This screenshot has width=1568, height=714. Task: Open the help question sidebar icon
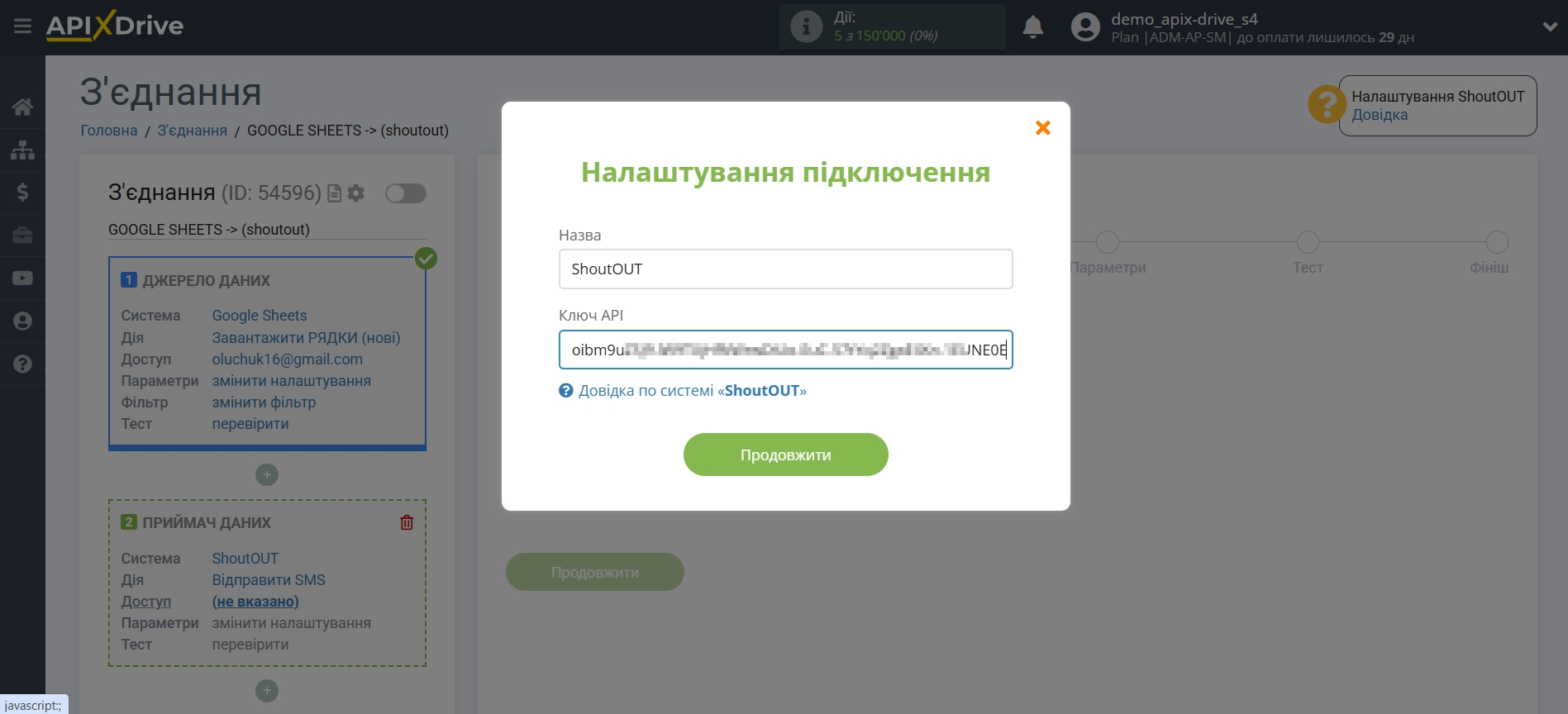(22, 364)
